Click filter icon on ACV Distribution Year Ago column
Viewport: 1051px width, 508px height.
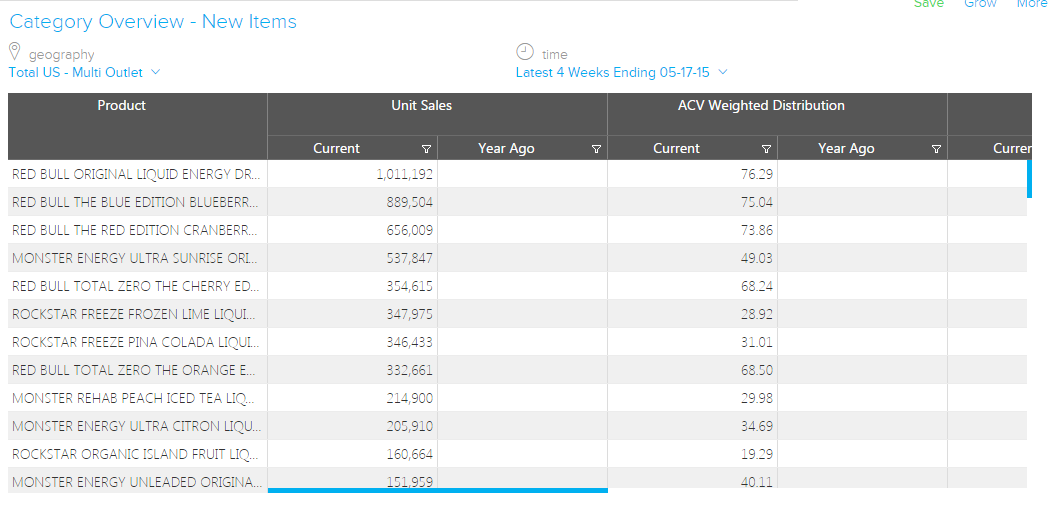point(937,149)
